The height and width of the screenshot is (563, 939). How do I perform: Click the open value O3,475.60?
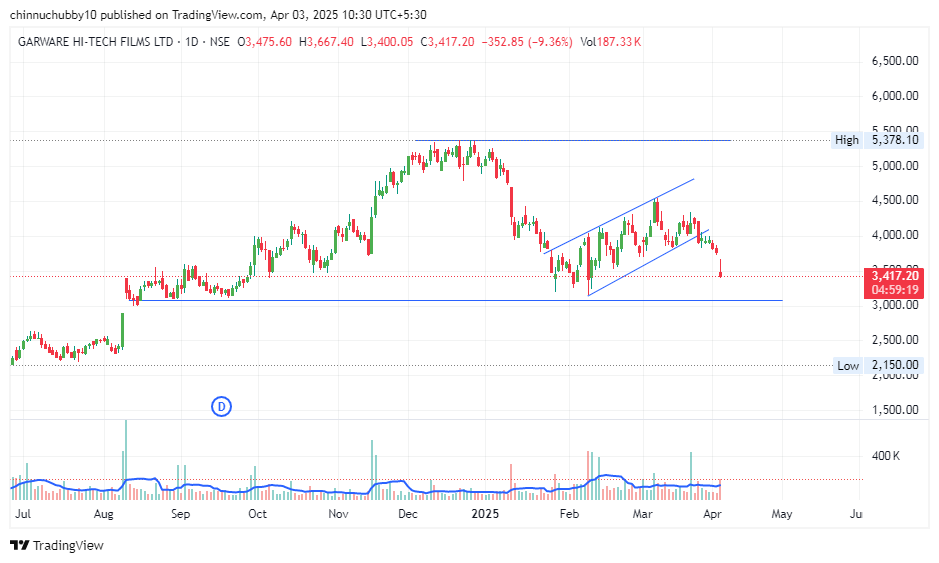tap(265, 42)
